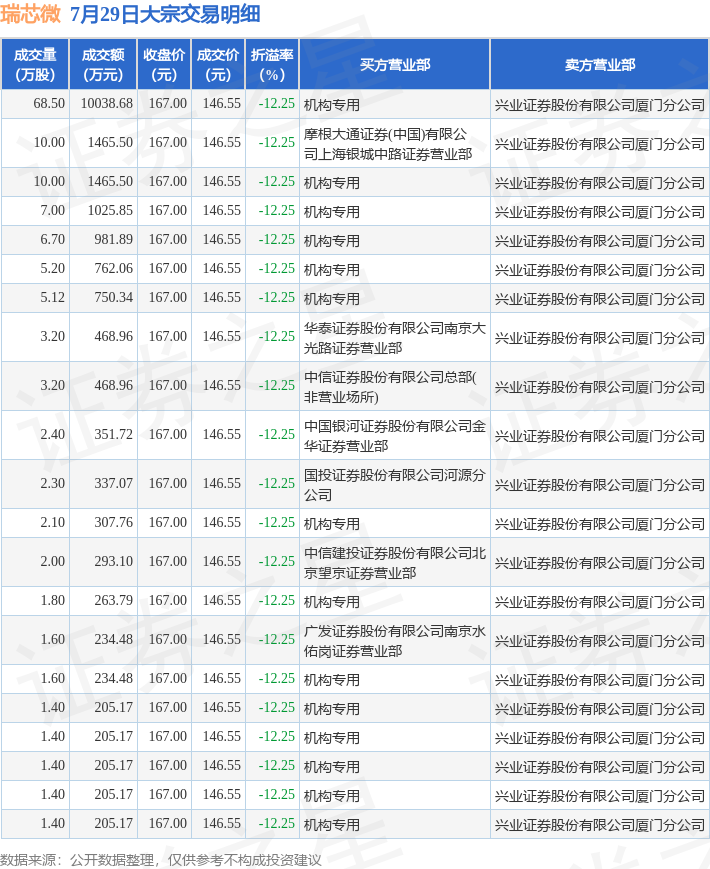The image size is (710, 869).
Task: Select the 收盘价(元) column header
Action: pos(164,64)
